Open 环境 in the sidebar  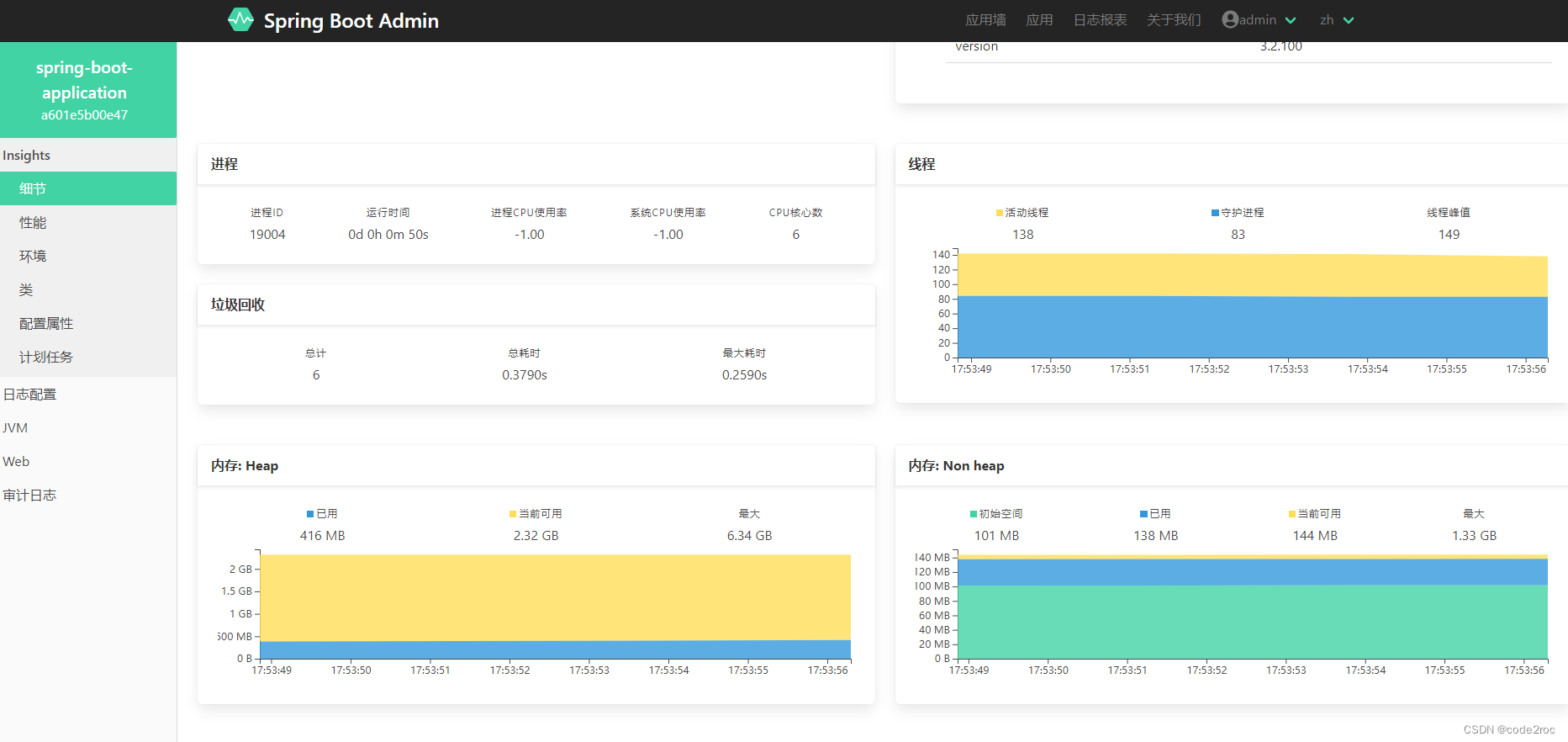coord(88,256)
